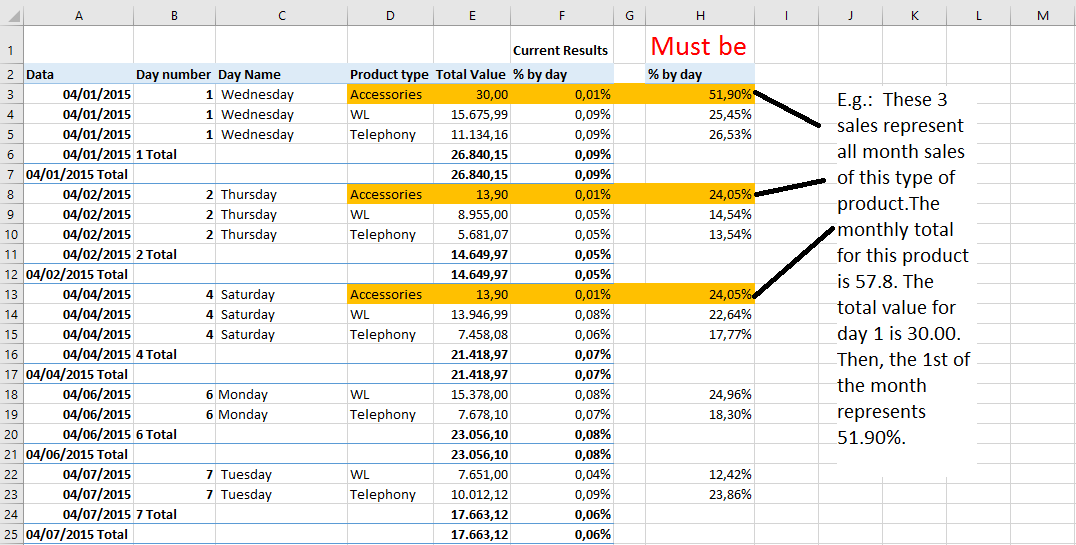Select row 13 header
Image resolution: width=1076 pixels, height=545 pixels.
pyautogui.click(x=12, y=294)
